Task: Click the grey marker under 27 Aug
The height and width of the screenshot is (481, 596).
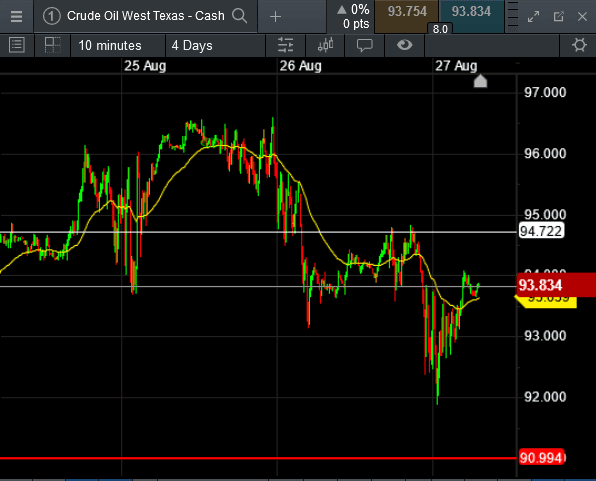Action: pyautogui.click(x=480, y=81)
